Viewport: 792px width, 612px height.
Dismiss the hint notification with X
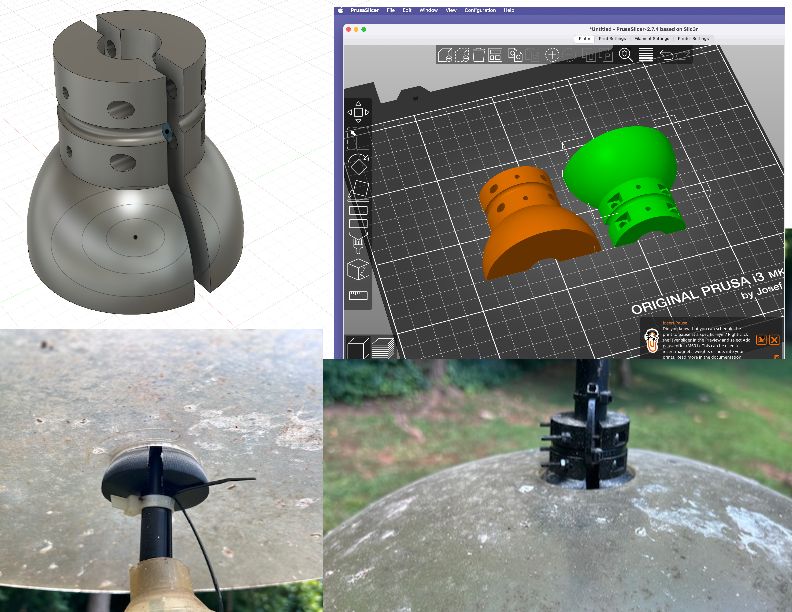(x=773, y=340)
